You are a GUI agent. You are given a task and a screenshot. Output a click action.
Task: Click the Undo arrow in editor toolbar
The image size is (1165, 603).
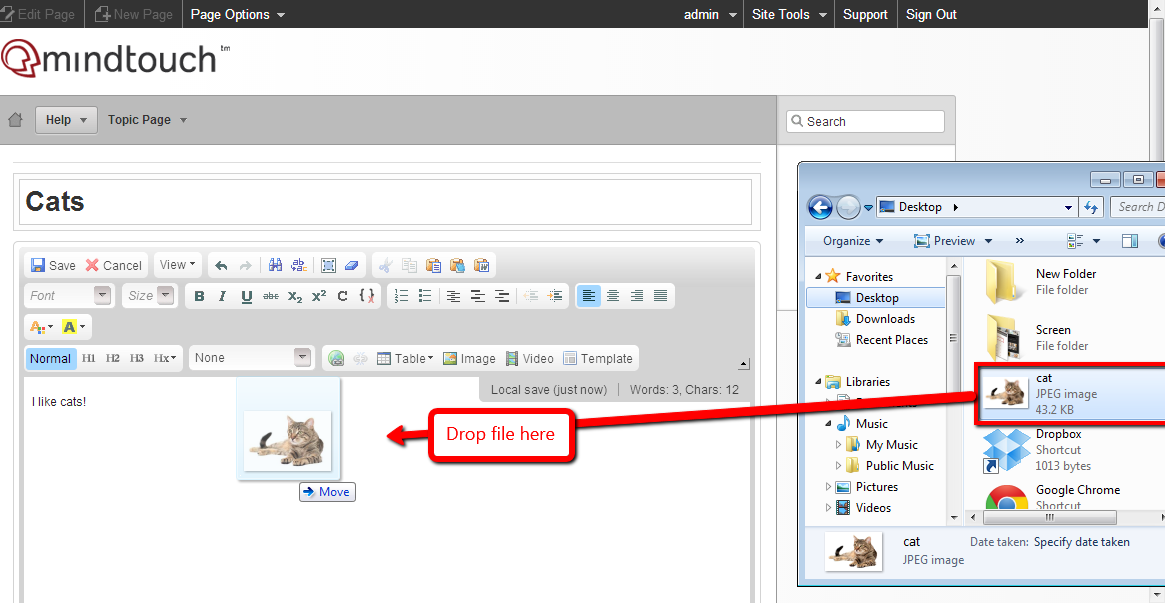221,265
